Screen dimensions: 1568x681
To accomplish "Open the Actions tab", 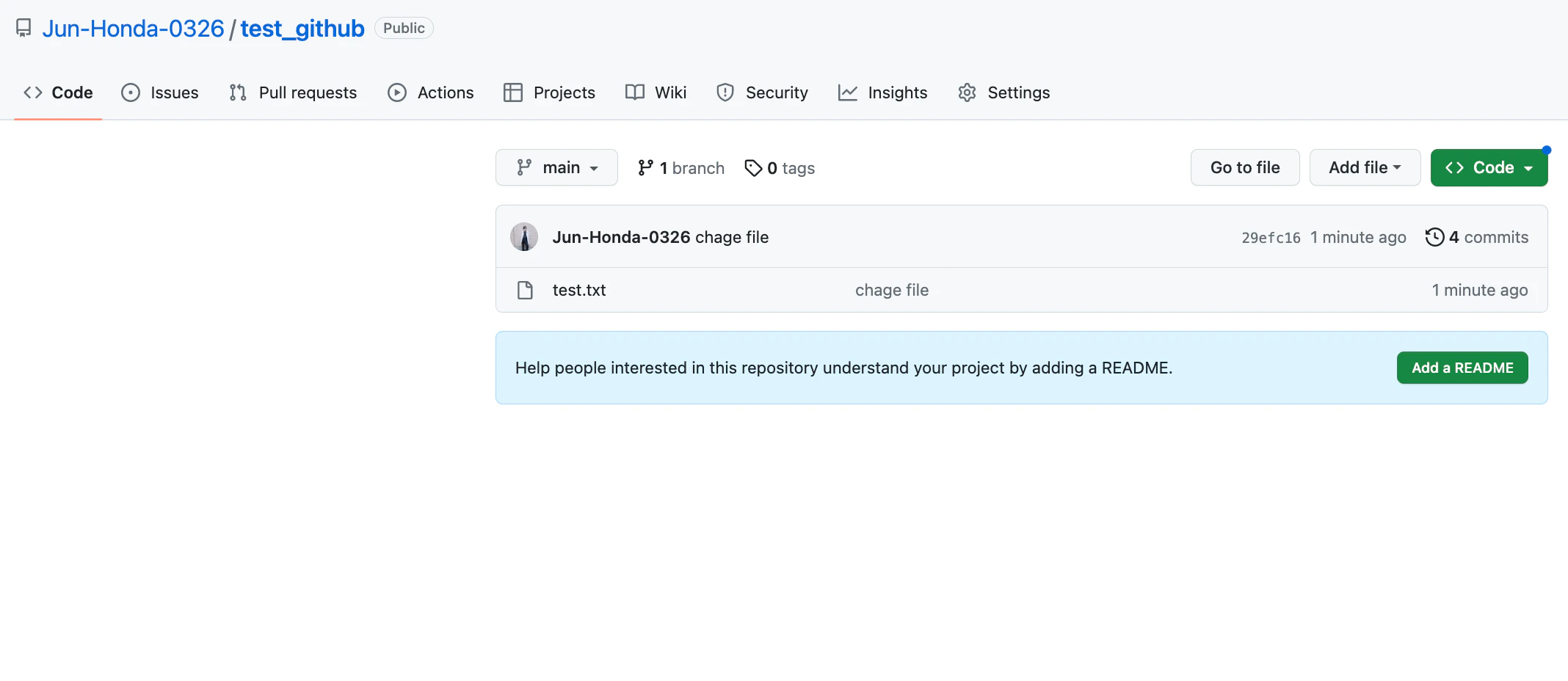I will [431, 92].
